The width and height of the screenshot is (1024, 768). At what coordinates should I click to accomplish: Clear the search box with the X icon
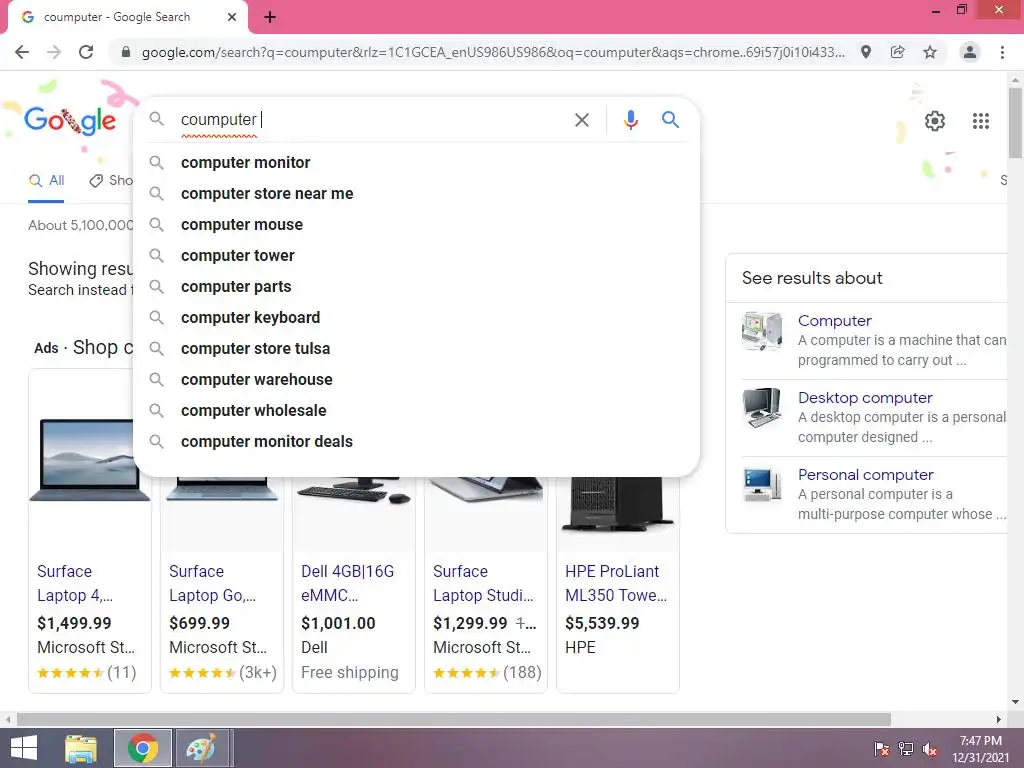click(x=581, y=120)
